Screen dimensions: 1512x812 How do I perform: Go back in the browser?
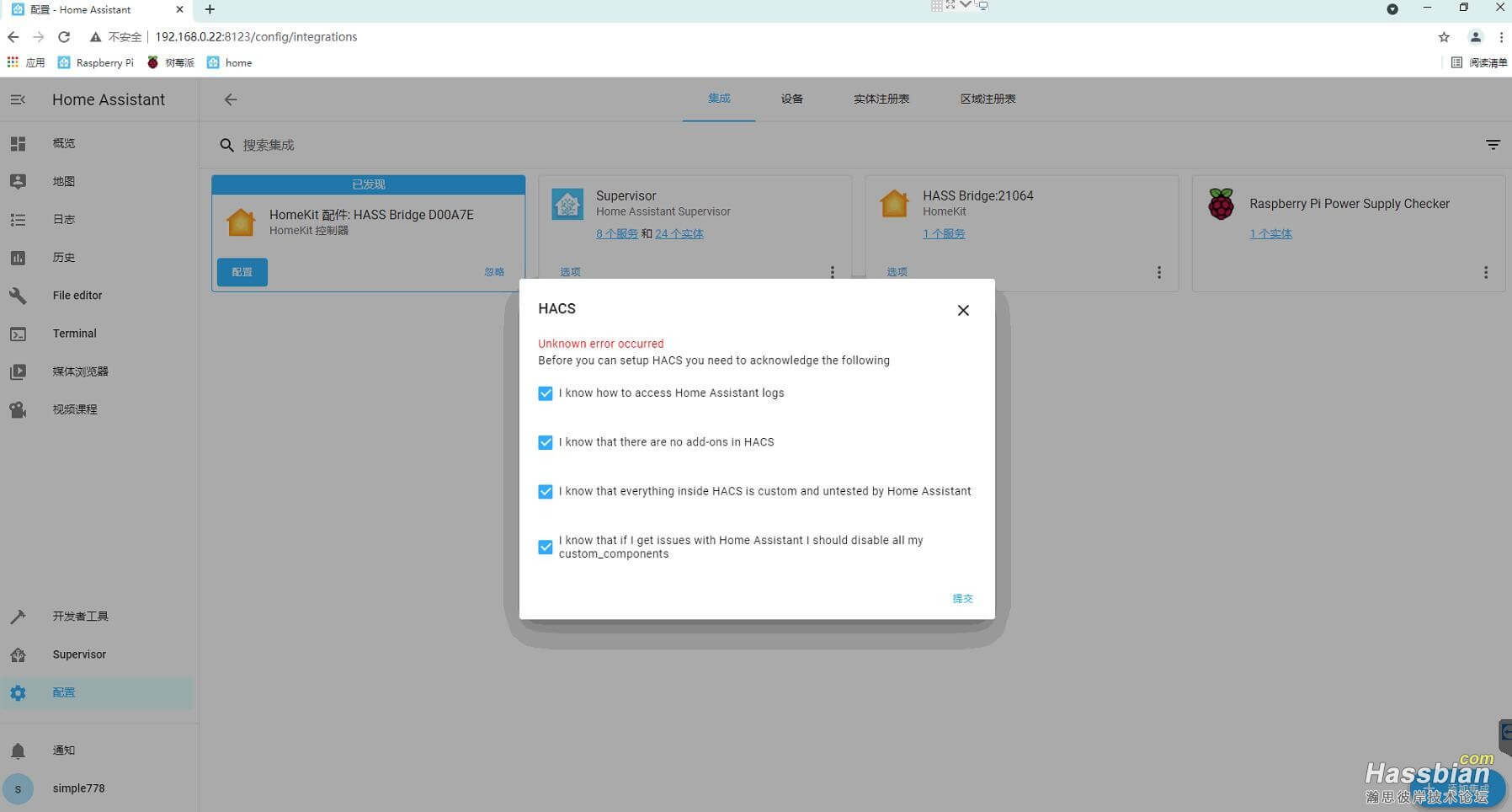[13, 37]
